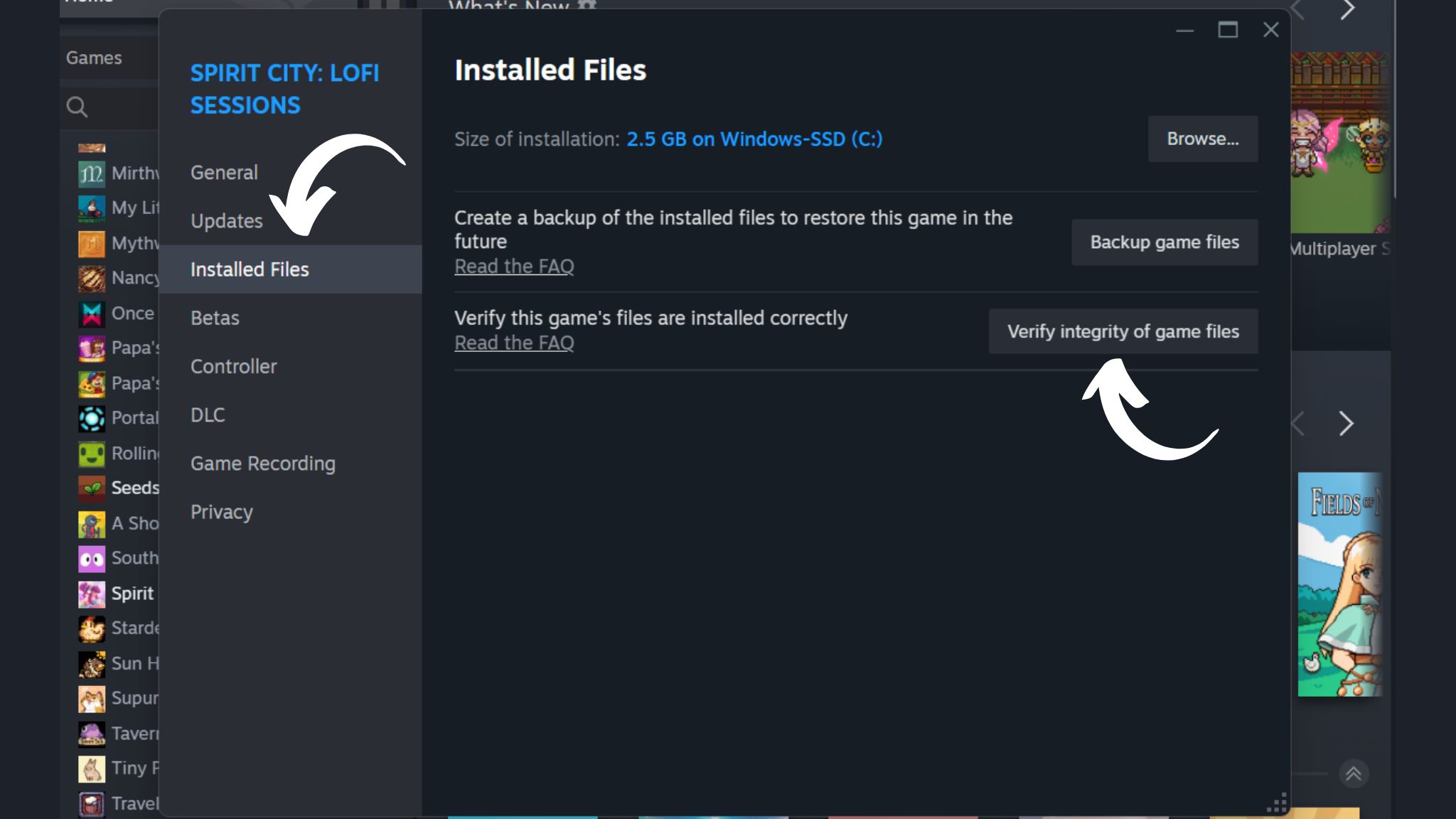This screenshot has height=819, width=1456.
Task: Select the South Park game icon in the list
Action: pyautogui.click(x=92, y=559)
